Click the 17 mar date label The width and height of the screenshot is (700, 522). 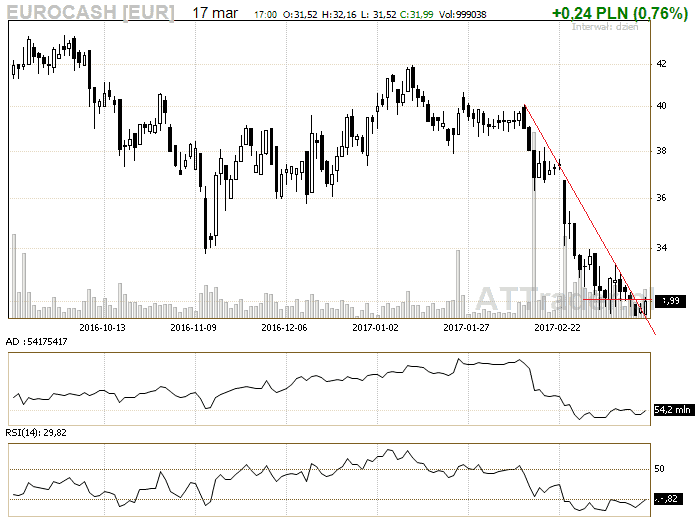[x=214, y=13]
